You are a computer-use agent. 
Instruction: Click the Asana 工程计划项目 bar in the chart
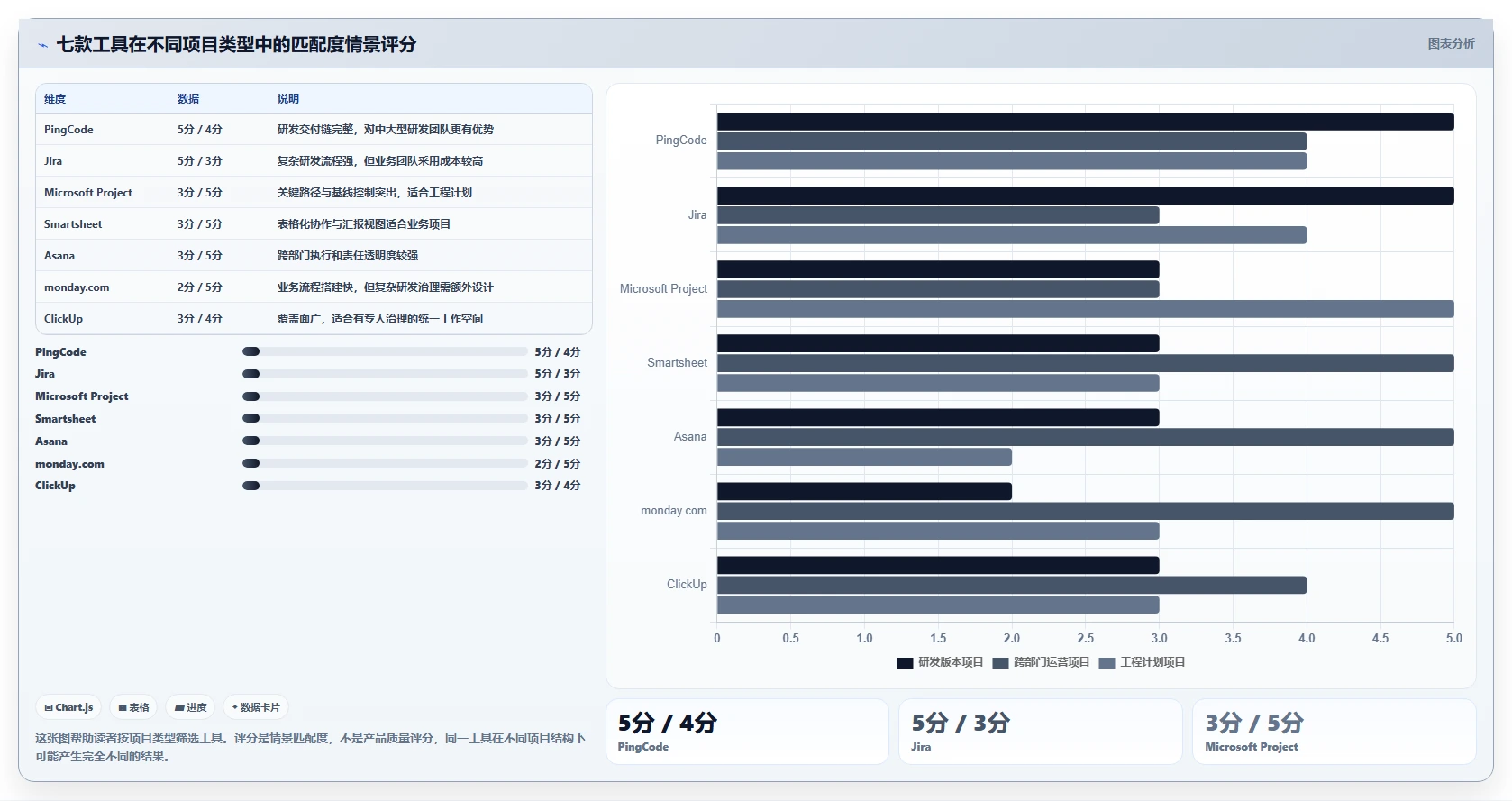(x=864, y=457)
